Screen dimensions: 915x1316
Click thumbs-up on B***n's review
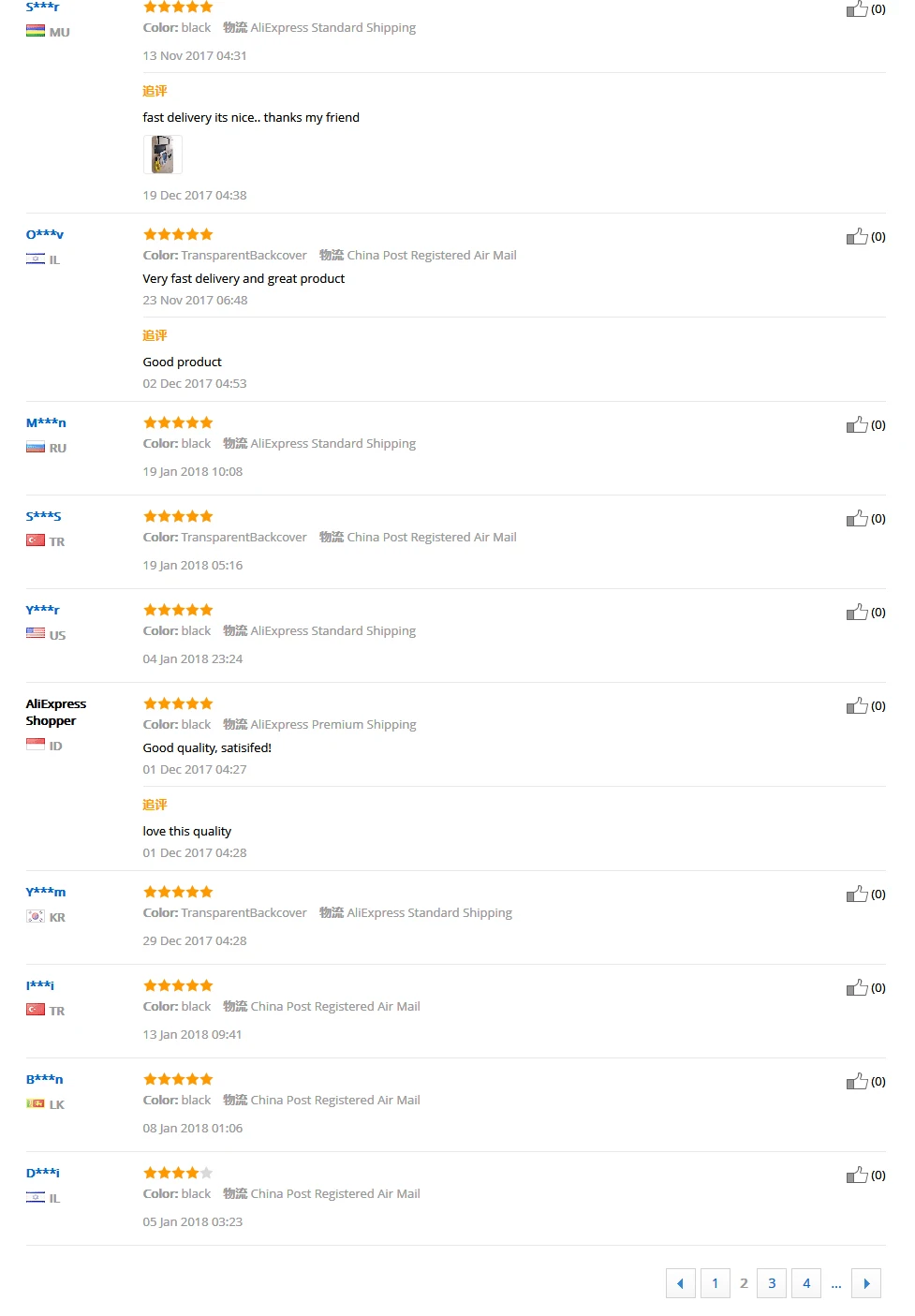[857, 1082]
